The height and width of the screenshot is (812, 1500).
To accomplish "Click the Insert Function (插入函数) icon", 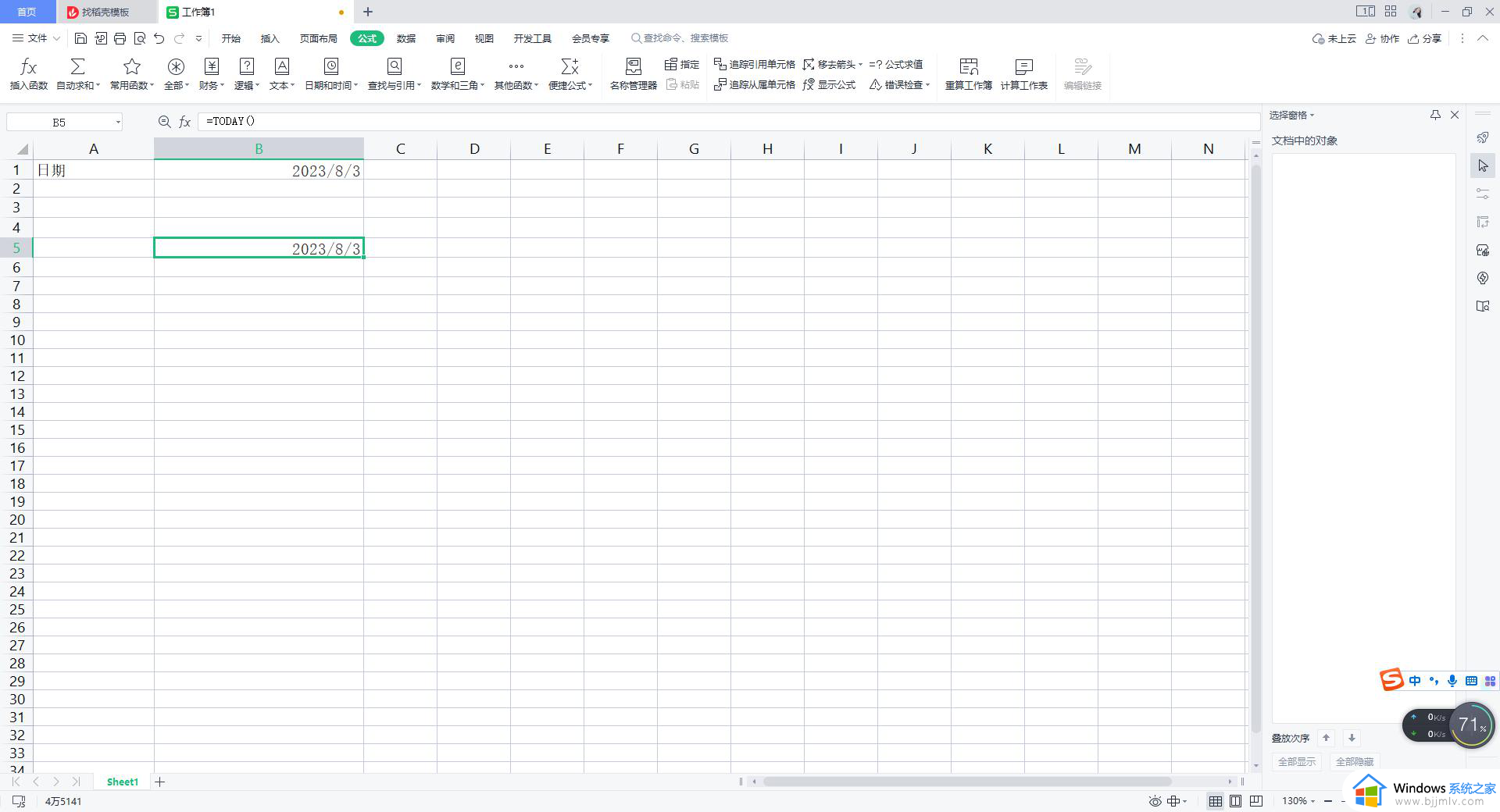I will click(28, 67).
